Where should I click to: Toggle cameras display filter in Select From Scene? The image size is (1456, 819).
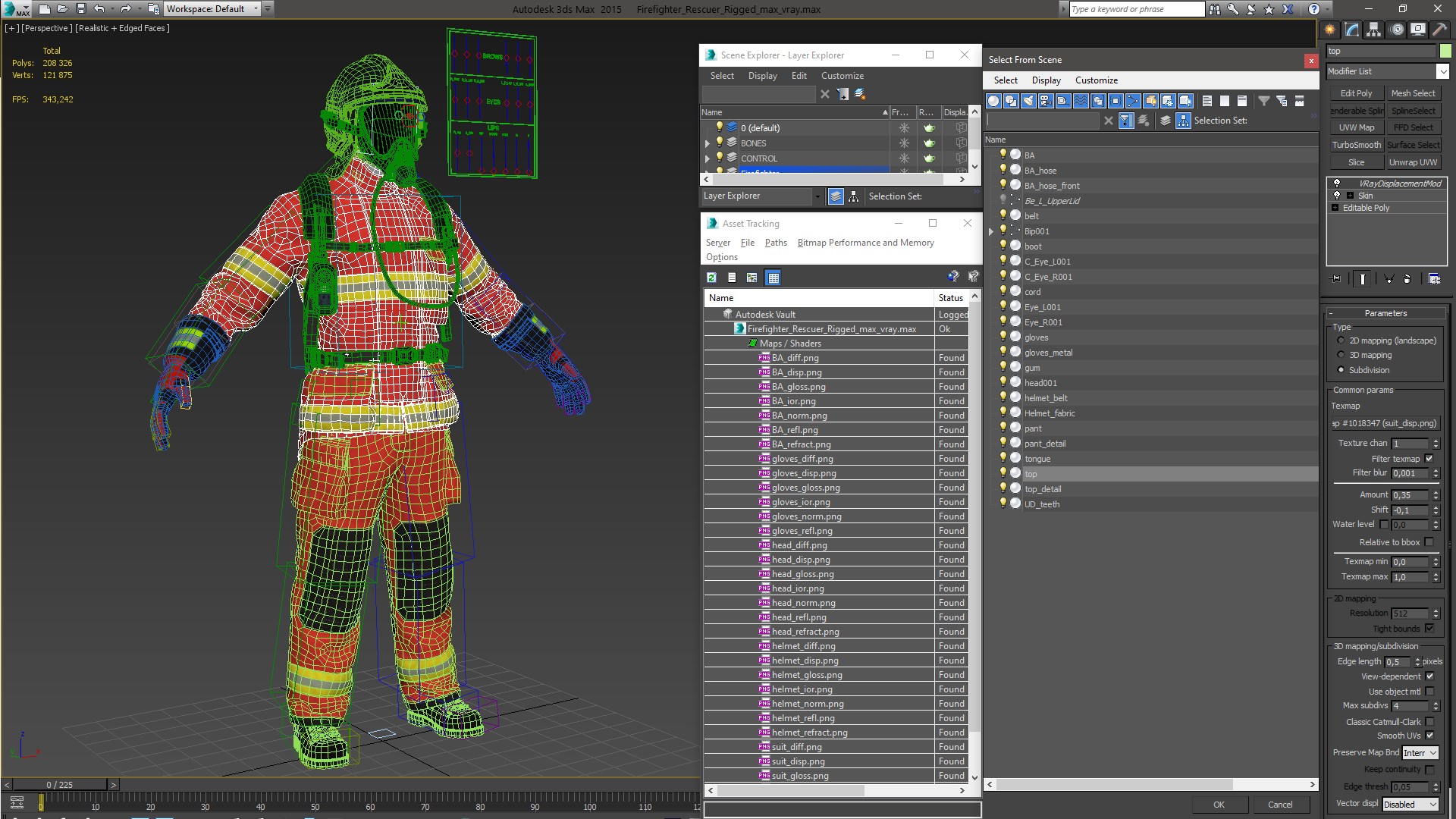coord(1046,101)
